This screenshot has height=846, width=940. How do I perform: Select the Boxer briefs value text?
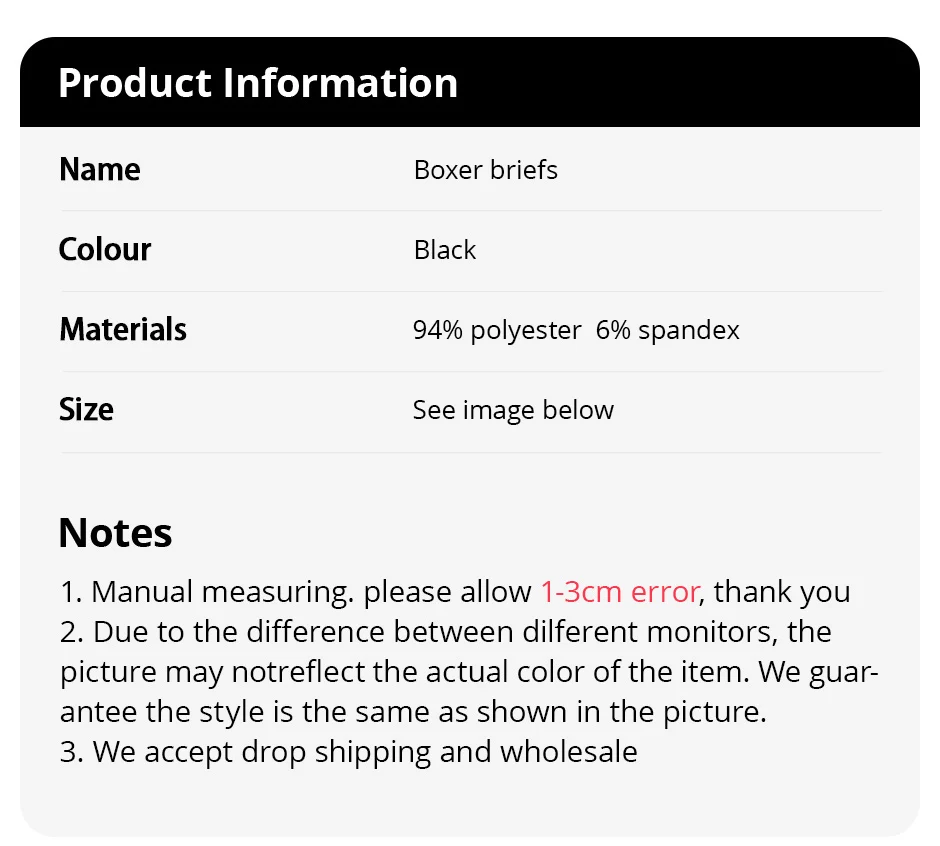[x=485, y=170]
